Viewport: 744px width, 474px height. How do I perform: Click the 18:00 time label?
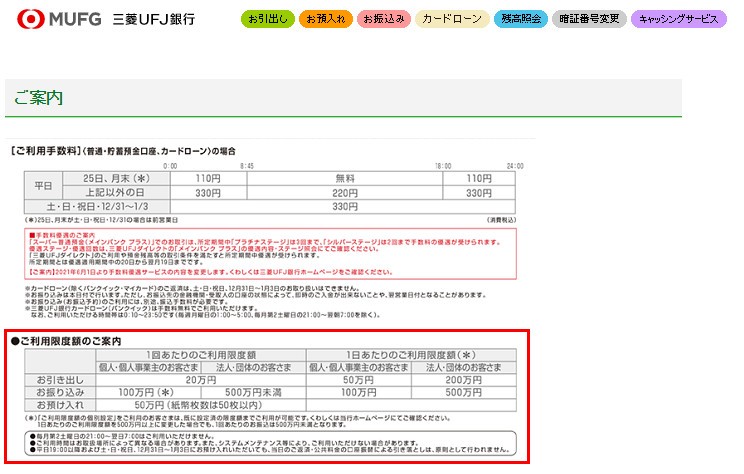pos(443,166)
